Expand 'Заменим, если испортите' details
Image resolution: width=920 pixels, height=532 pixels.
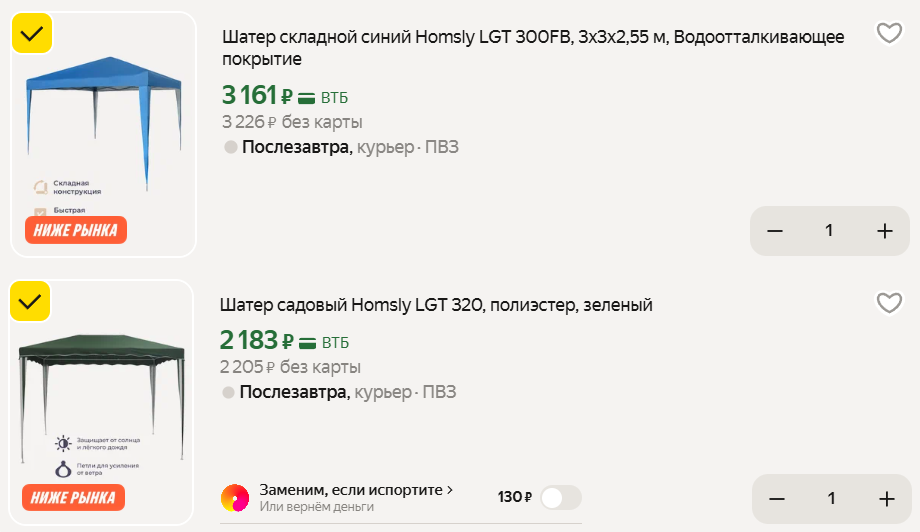356,490
